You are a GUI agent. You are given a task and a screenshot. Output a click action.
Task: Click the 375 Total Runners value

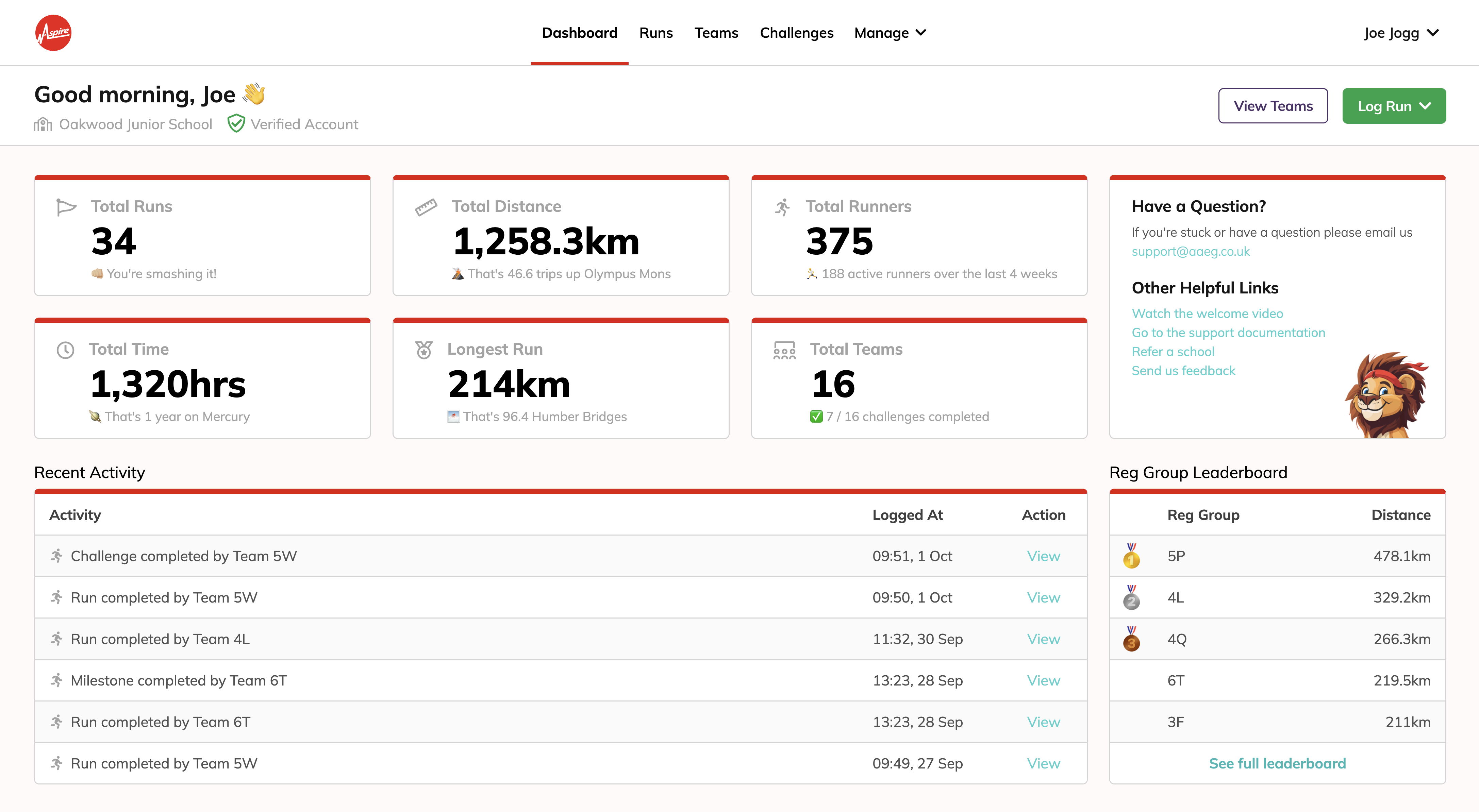[839, 241]
